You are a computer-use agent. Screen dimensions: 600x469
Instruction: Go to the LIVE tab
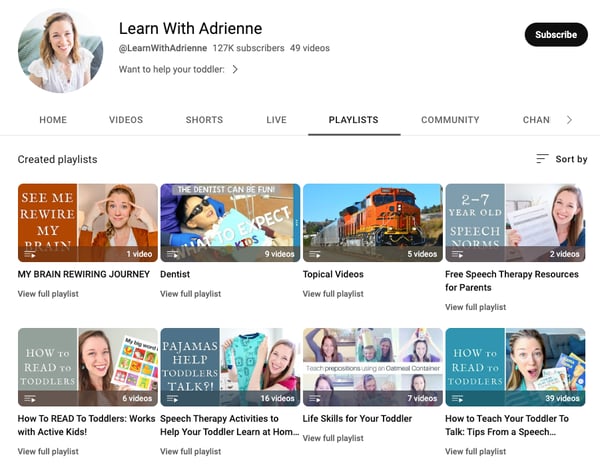point(276,120)
